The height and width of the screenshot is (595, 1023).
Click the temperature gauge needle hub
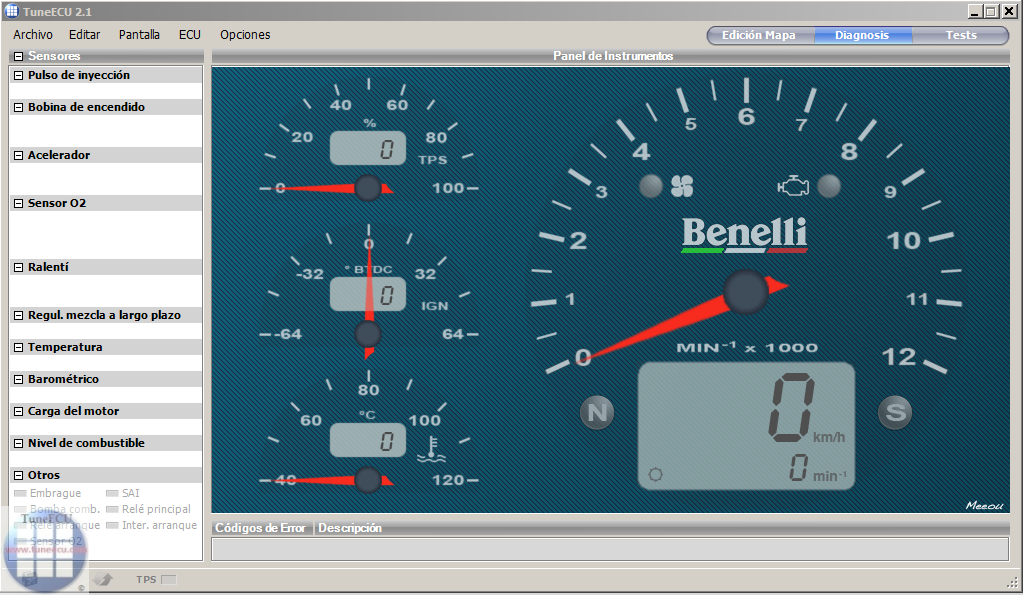[368, 480]
